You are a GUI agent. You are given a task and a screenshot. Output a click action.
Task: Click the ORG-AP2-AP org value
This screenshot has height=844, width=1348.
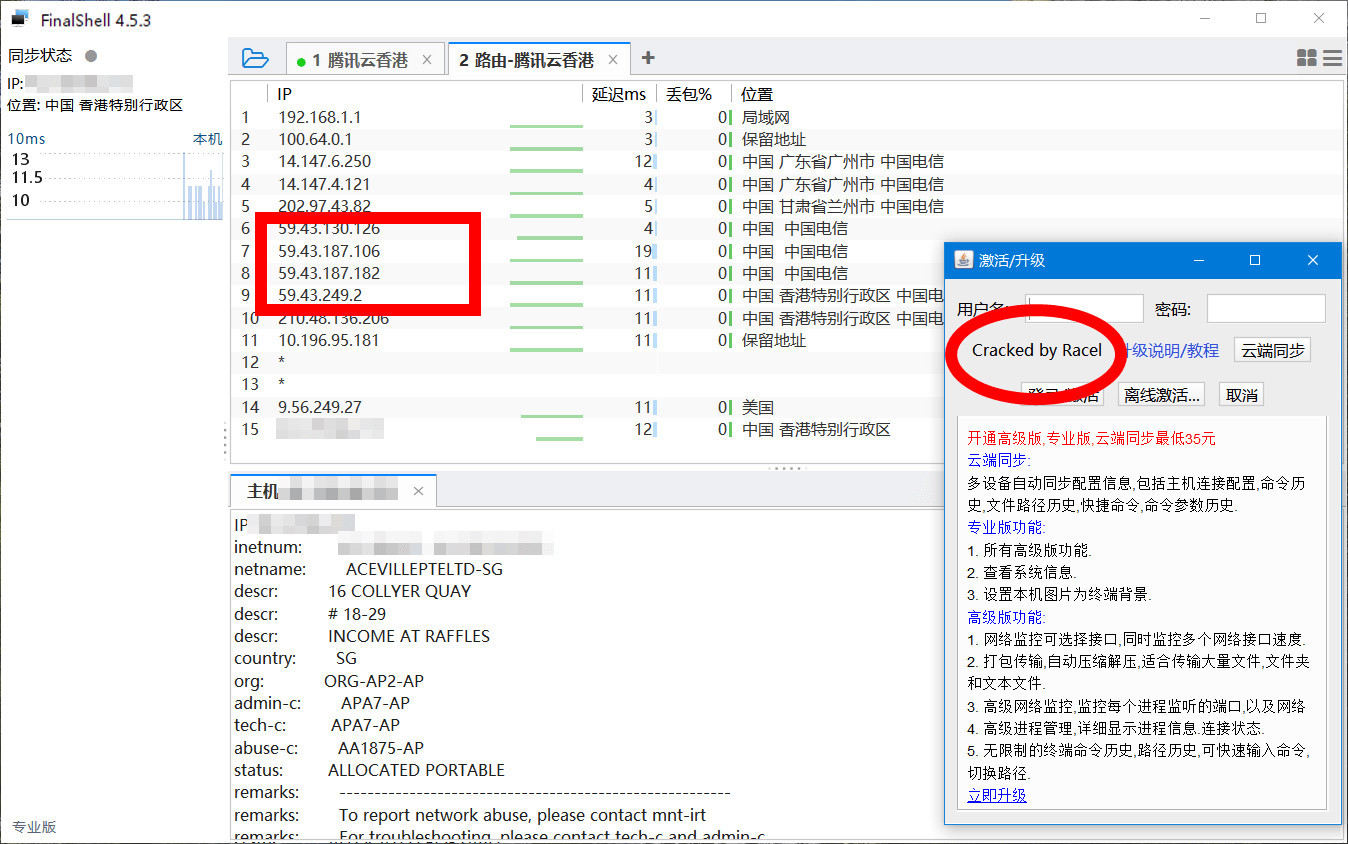[x=374, y=681]
